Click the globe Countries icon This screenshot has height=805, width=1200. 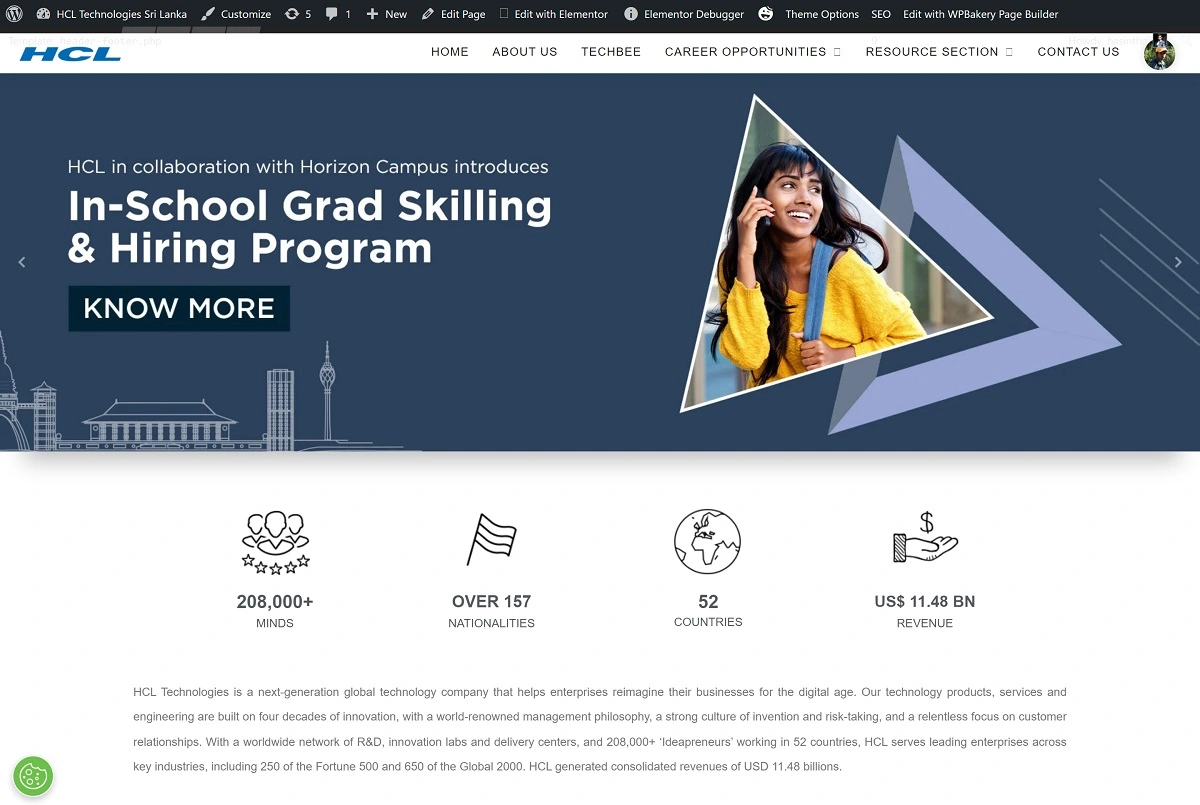pos(707,541)
